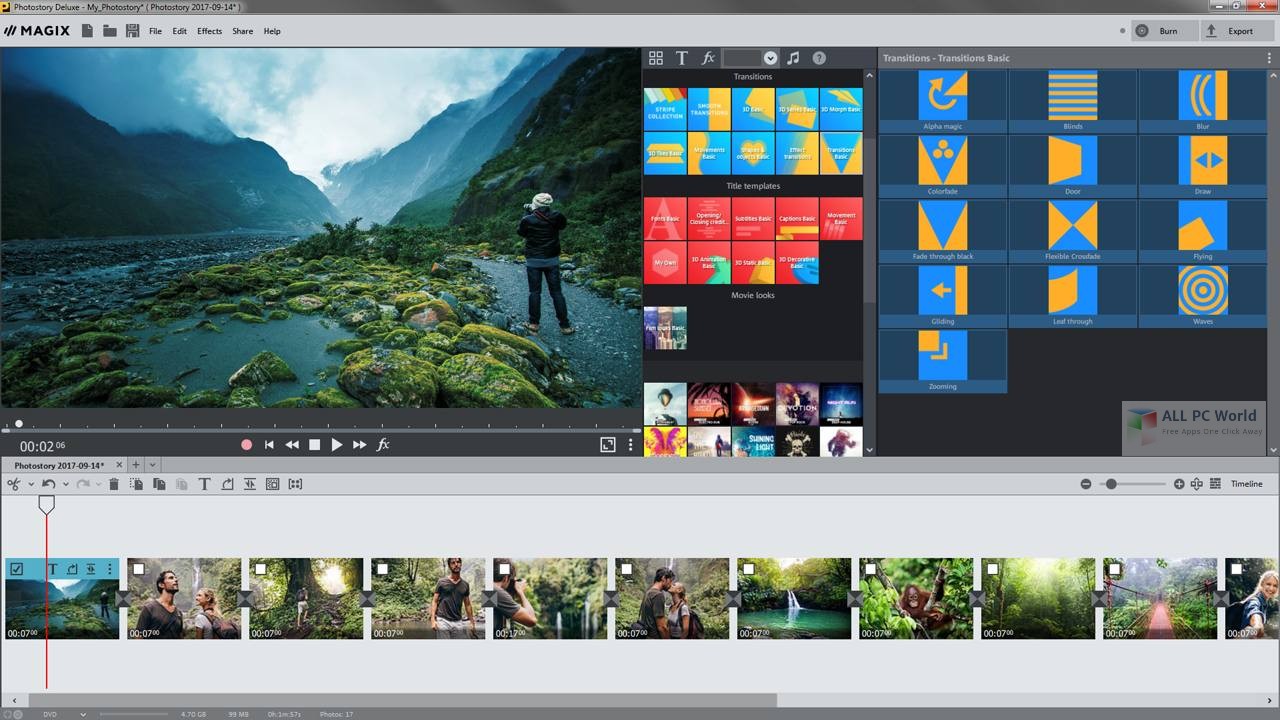Click the fast forward button
This screenshot has width=1280, height=720.
pos(360,445)
